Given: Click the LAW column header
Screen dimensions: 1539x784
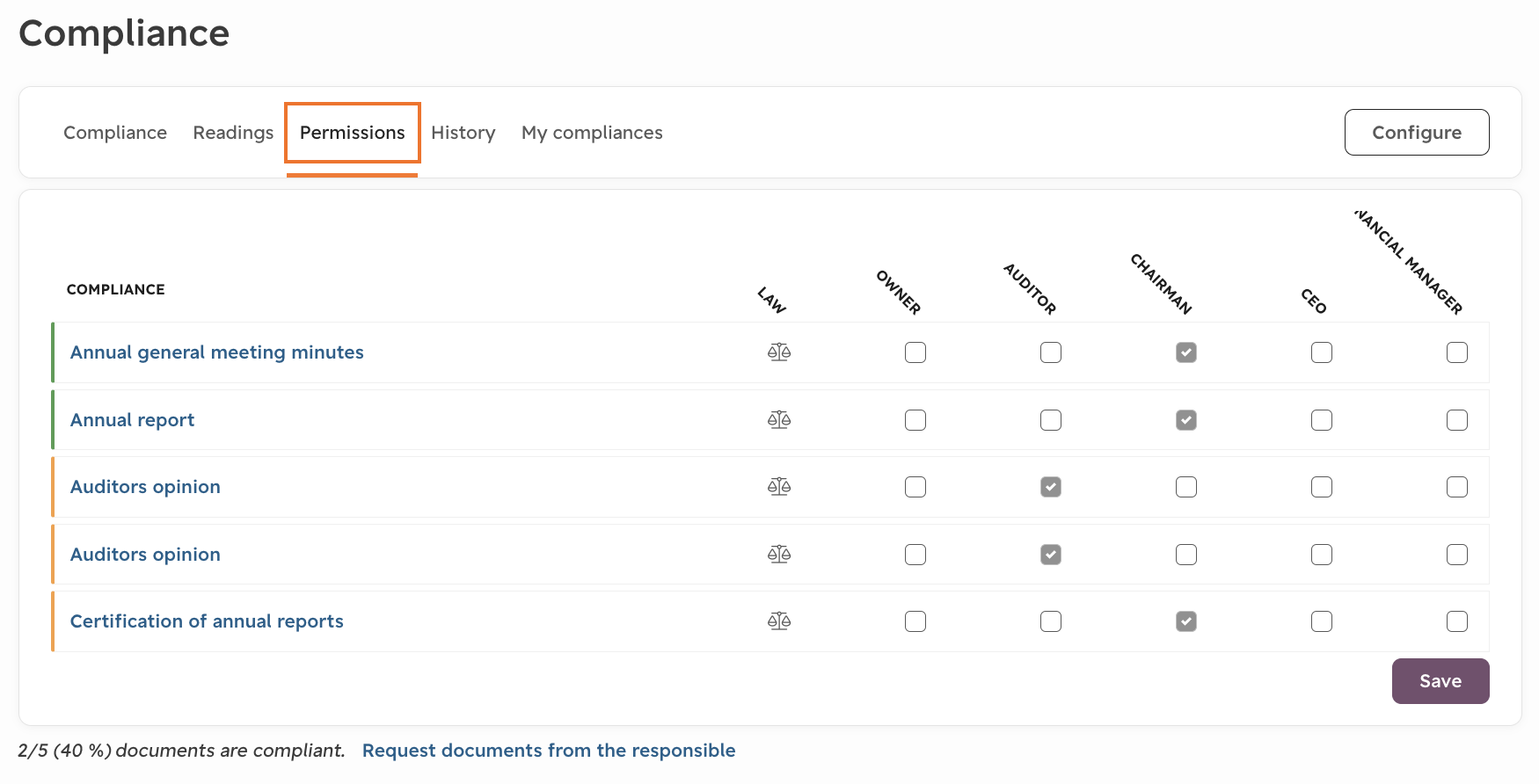Looking at the screenshot, I should coord(772,300).
